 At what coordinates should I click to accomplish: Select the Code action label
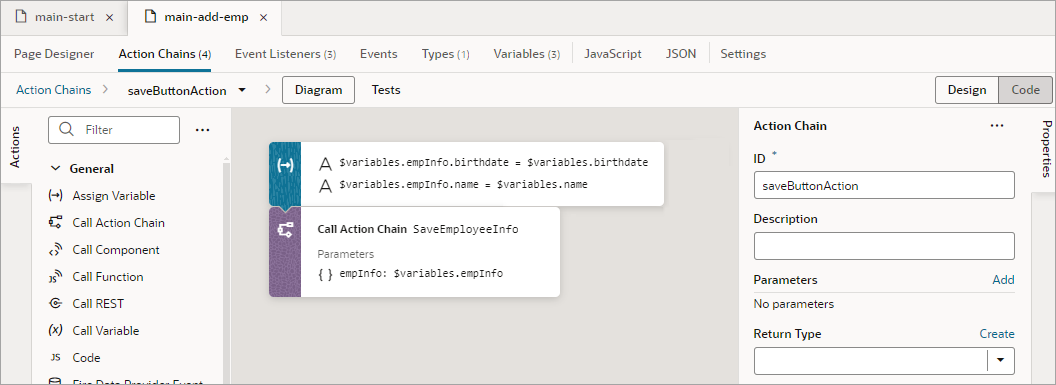pos(86,357)
